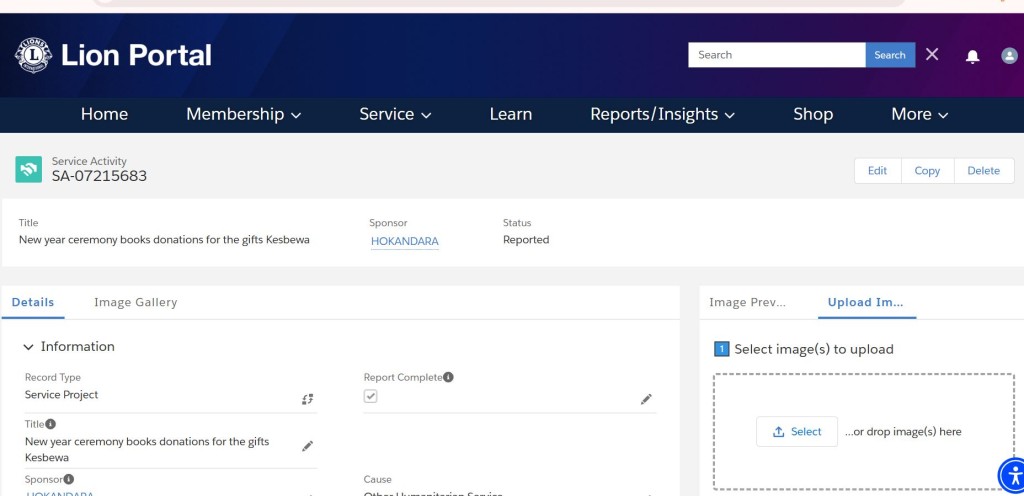Switch to the Image Preview tab

click(x=747, y=302)
